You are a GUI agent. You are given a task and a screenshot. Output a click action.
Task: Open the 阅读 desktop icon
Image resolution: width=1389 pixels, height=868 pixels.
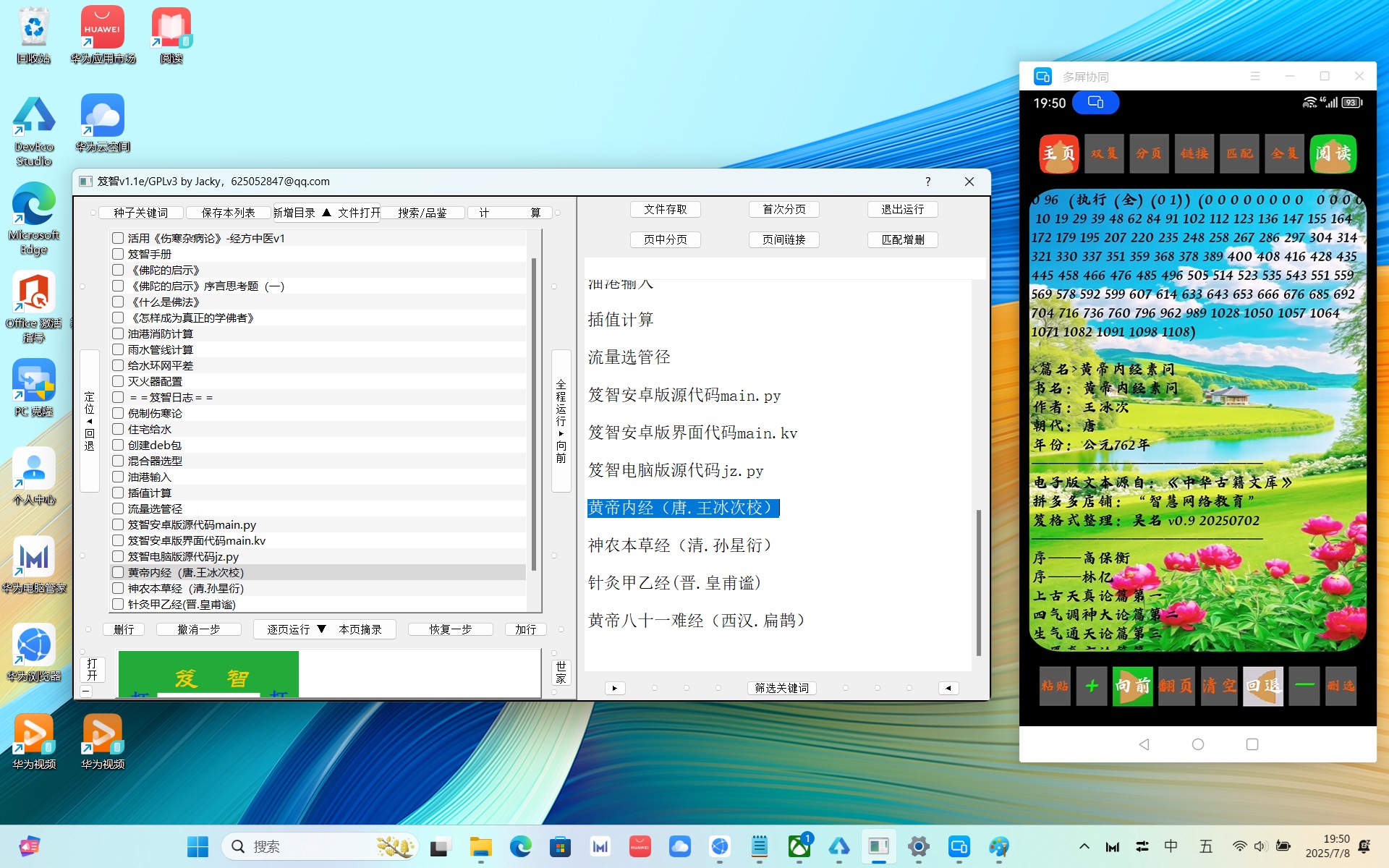coord(171,36)
